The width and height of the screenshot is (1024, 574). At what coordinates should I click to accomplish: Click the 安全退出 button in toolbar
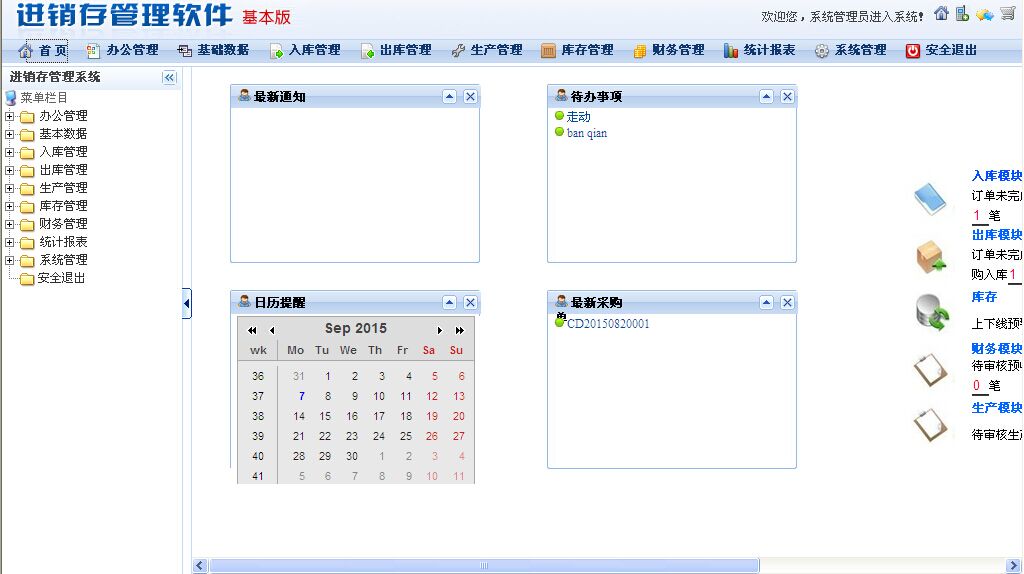(x=941, y=50)
